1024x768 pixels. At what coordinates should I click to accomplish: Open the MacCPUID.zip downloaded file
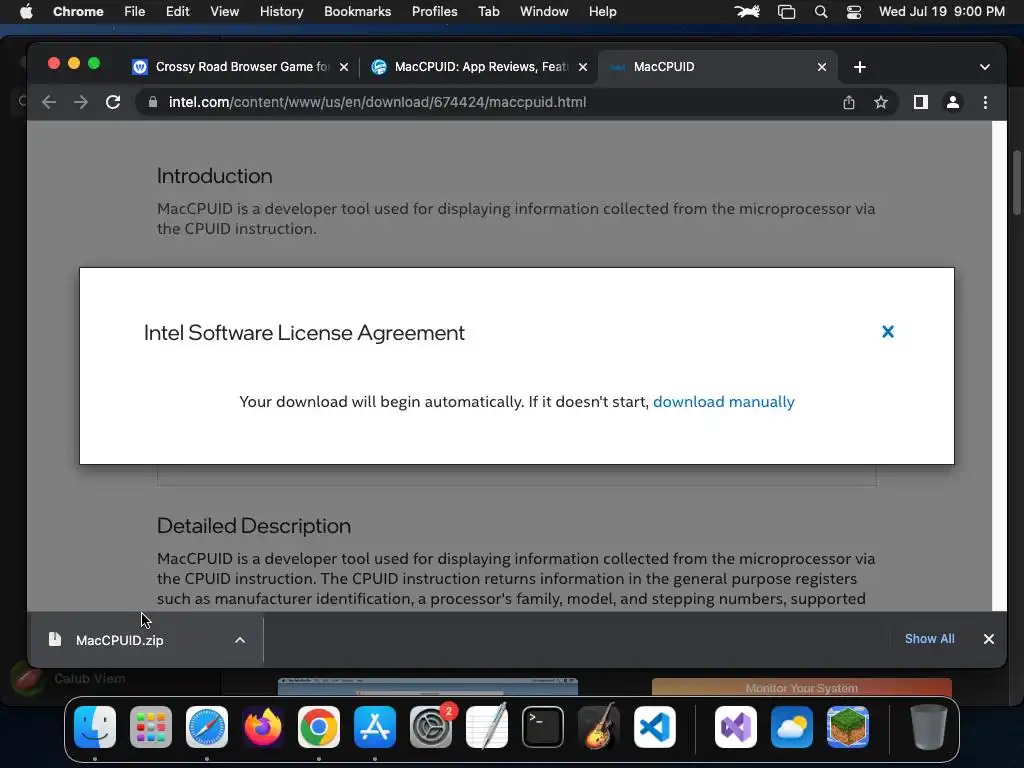pos(120,641)
